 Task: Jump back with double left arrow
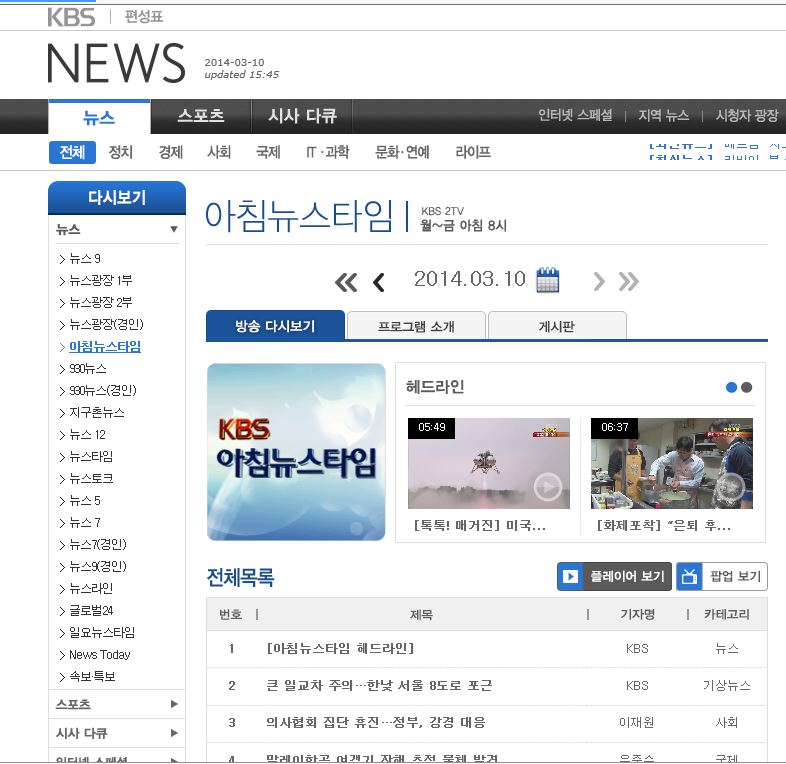346,282
